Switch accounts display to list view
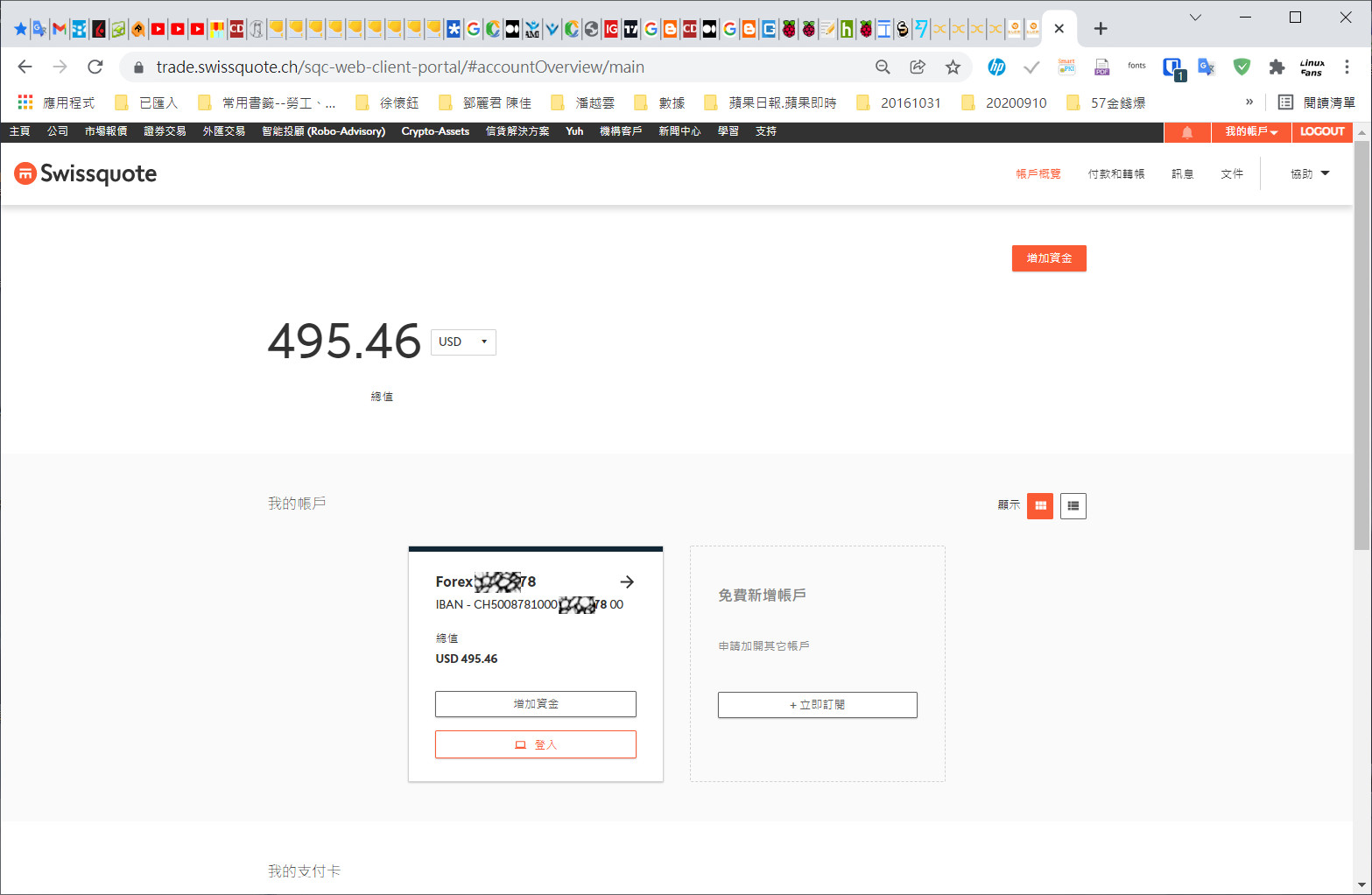Image resolution: width=1372 pixels, height=895 pixels. click(1073, 505)
